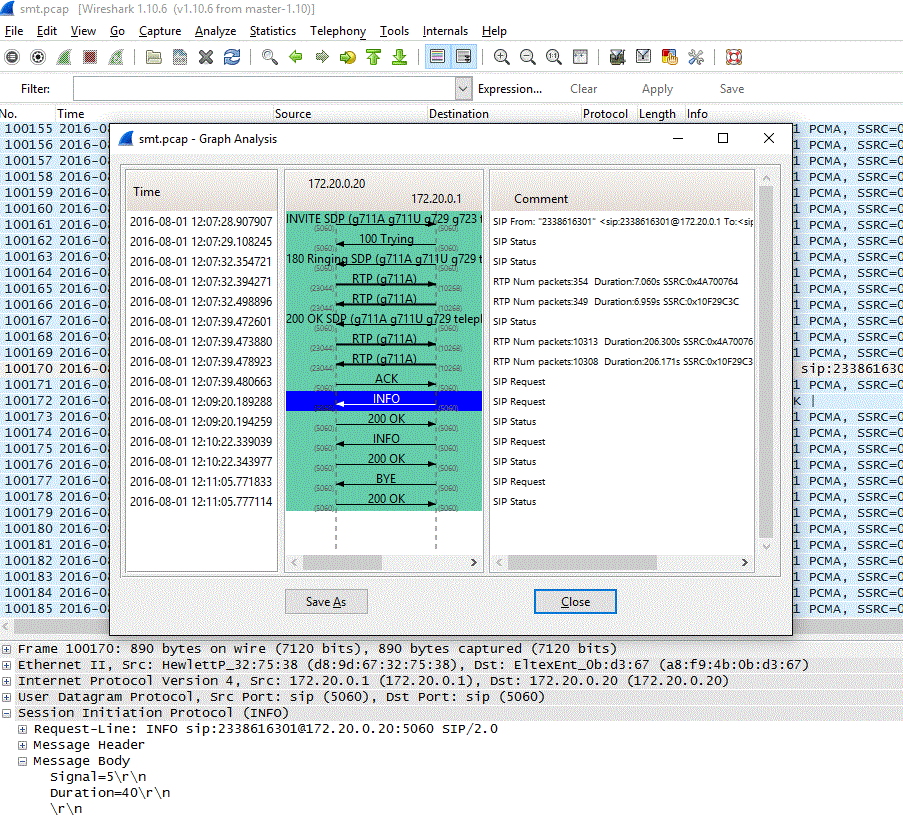Restart the running capture icon

pyautogui.click(x=116, y=57)
